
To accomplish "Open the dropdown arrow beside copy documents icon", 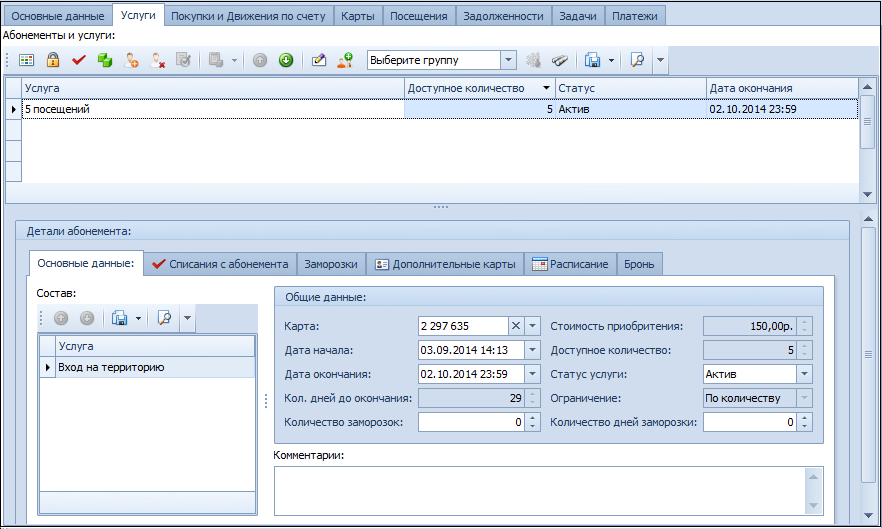I will point(234,60).
